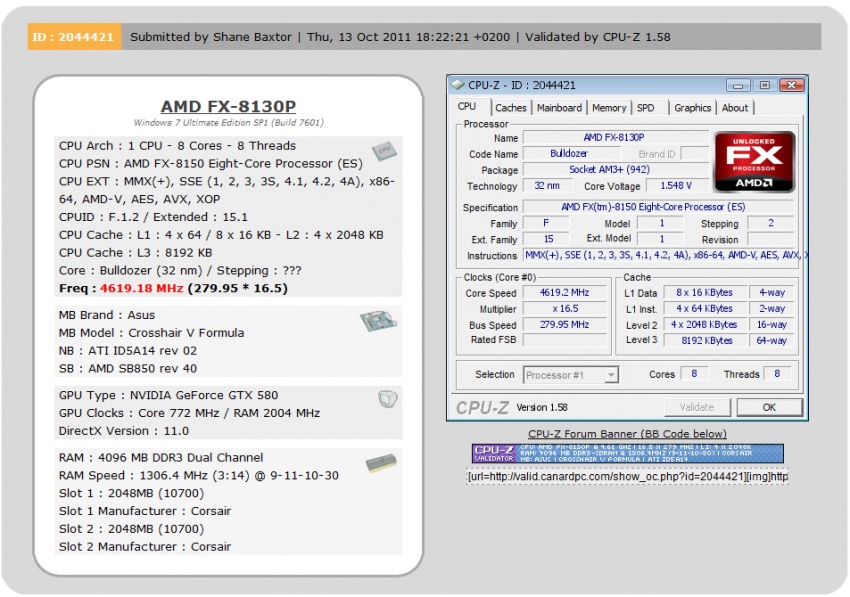Click the GPU icon beside GPU Type

tap(386, 399)
